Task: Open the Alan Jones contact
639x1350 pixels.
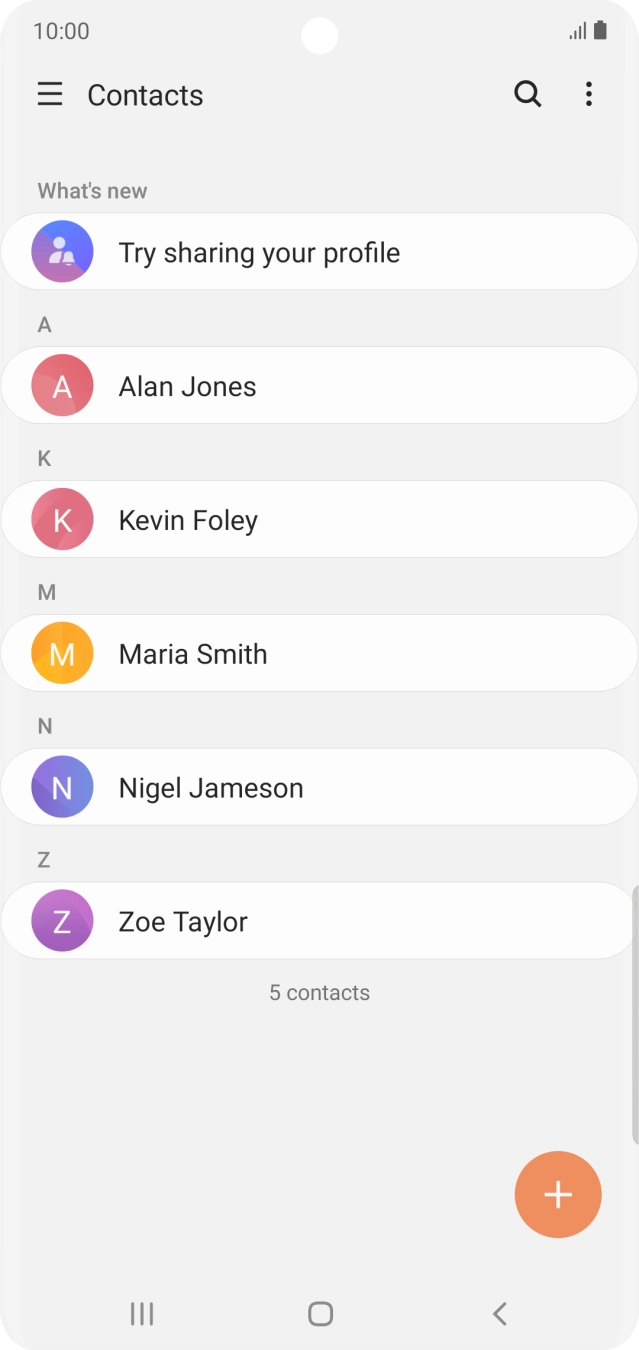Action: tap(319, 386)
